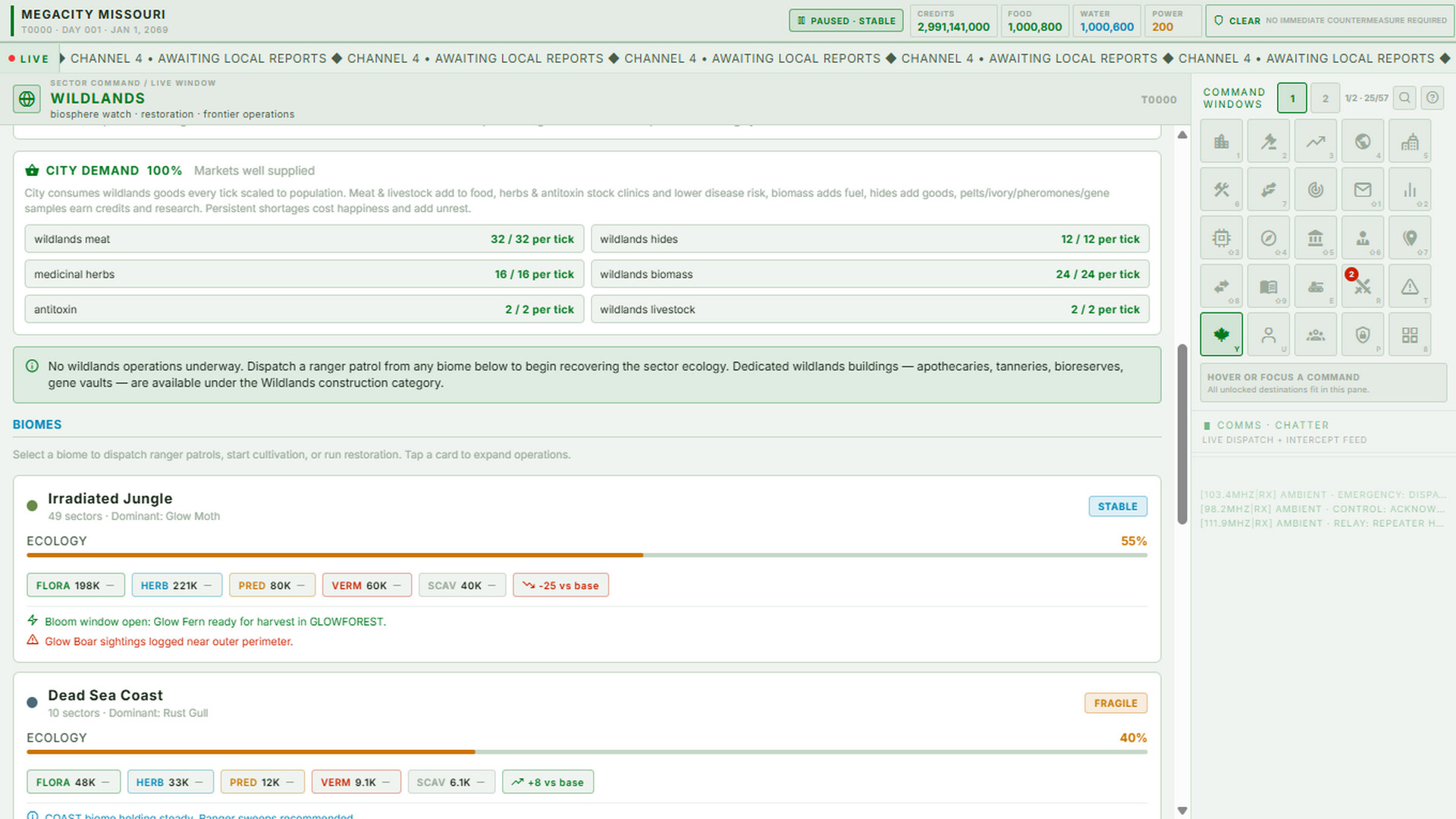This screenshot has height=819, width=1456.
Task: Click the scrollbar down arrow
Action: pyautogui.click(x=1181, y=811)
